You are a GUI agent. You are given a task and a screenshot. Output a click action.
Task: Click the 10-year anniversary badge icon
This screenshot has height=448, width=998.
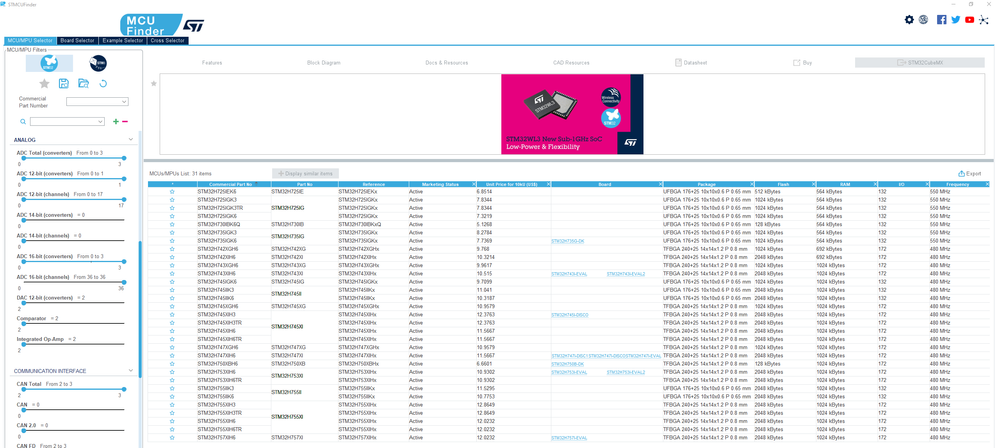924,20
